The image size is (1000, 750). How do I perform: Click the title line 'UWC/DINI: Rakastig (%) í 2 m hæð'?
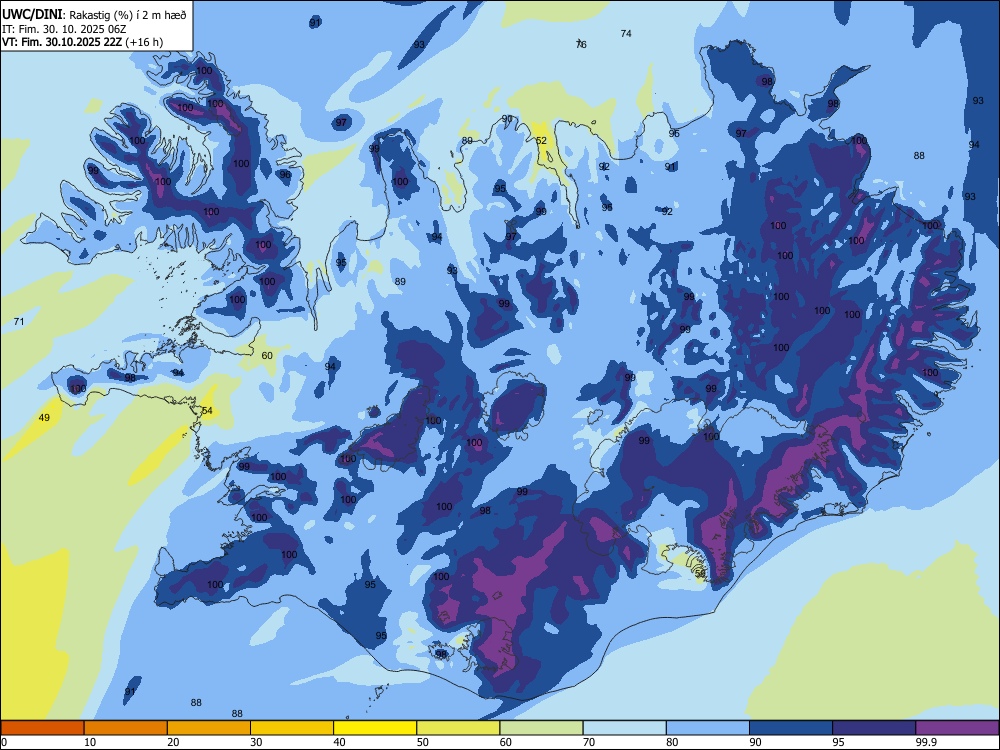click(x=94, y=15)
